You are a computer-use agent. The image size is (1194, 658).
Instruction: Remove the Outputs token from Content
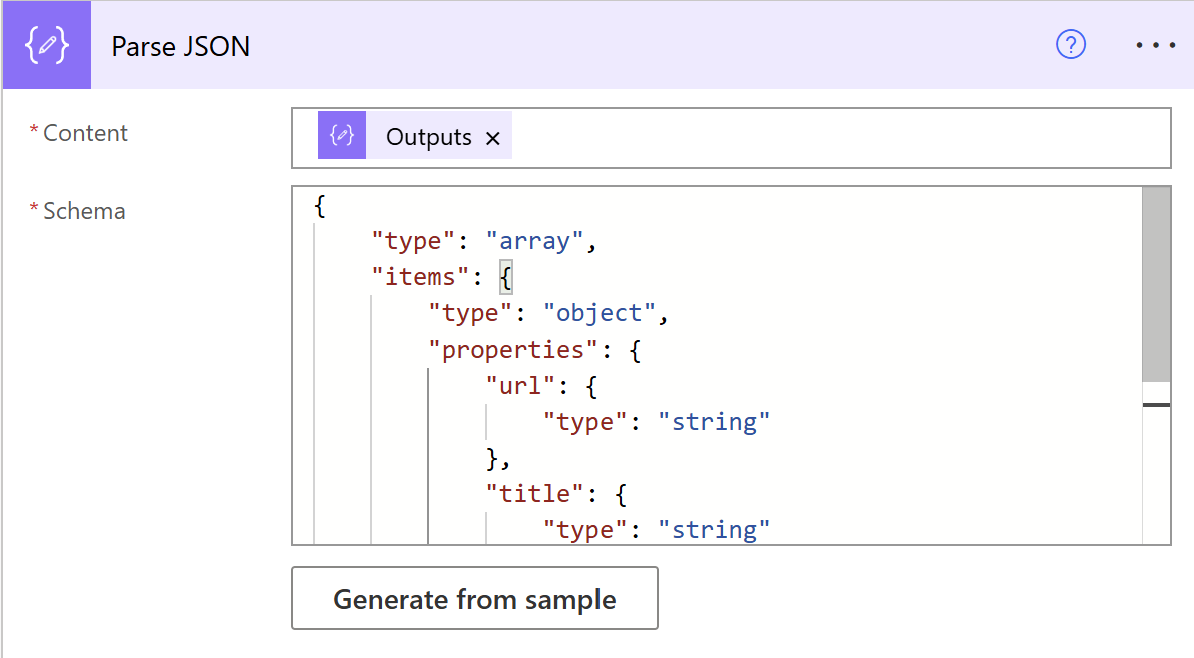pyautogui.click(x=493, y=139)
